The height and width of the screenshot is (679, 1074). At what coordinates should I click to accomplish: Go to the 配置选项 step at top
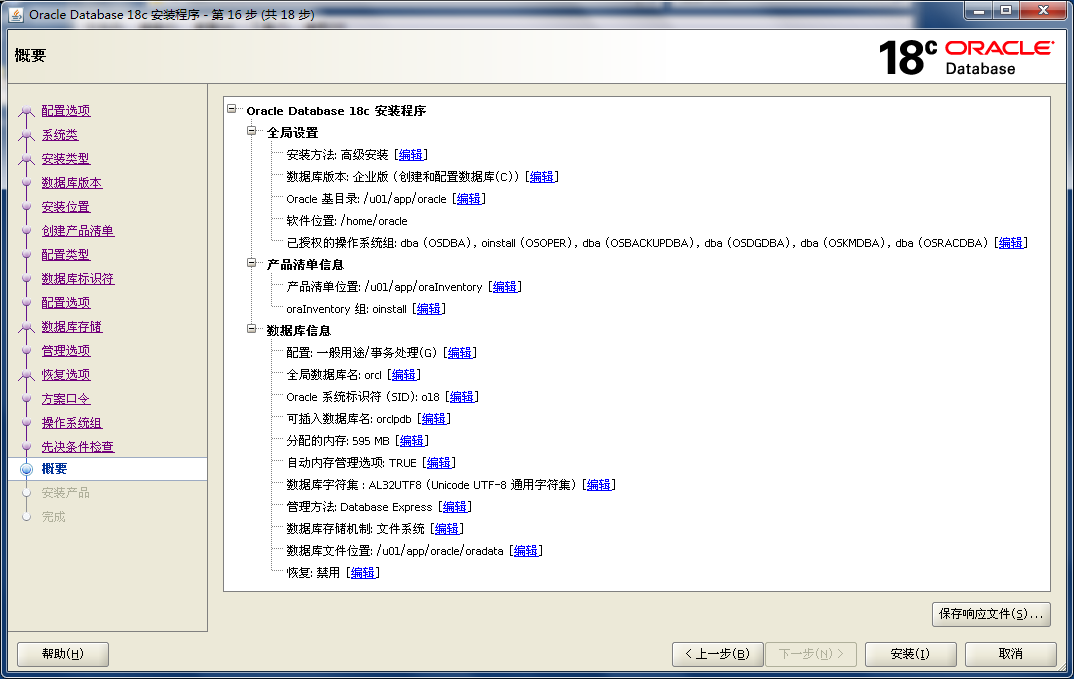(x=65, y=111)
